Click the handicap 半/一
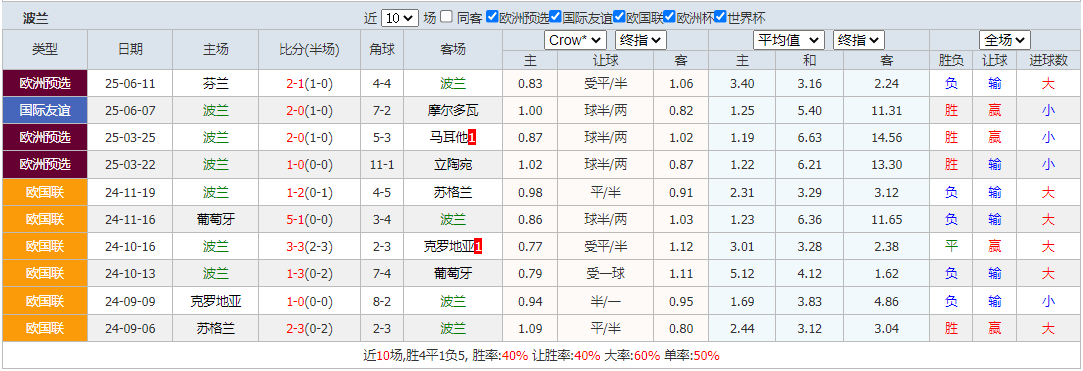 (604, 301)
